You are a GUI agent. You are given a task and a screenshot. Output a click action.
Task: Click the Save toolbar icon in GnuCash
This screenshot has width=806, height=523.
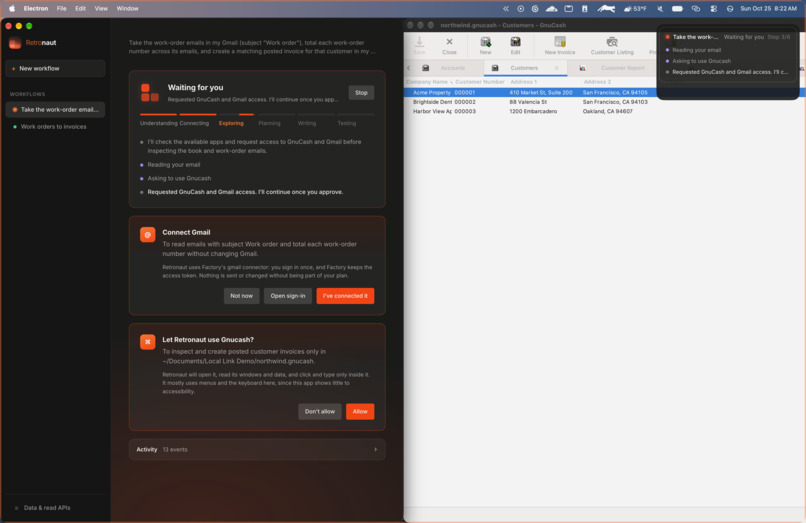point(419,45)
